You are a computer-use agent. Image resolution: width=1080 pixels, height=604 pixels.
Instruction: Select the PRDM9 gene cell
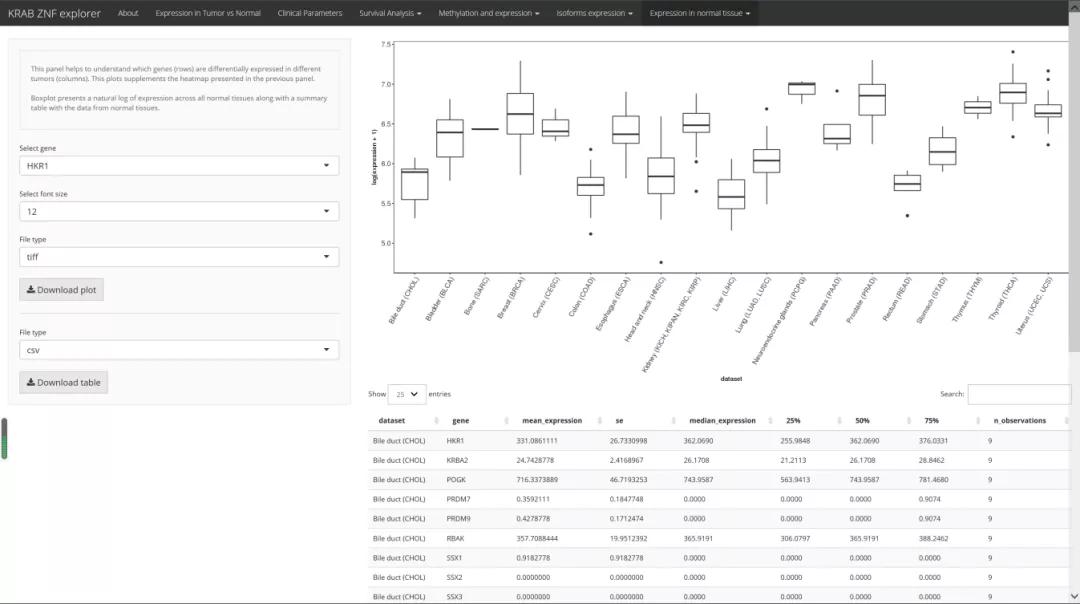(x=458, y=519)
